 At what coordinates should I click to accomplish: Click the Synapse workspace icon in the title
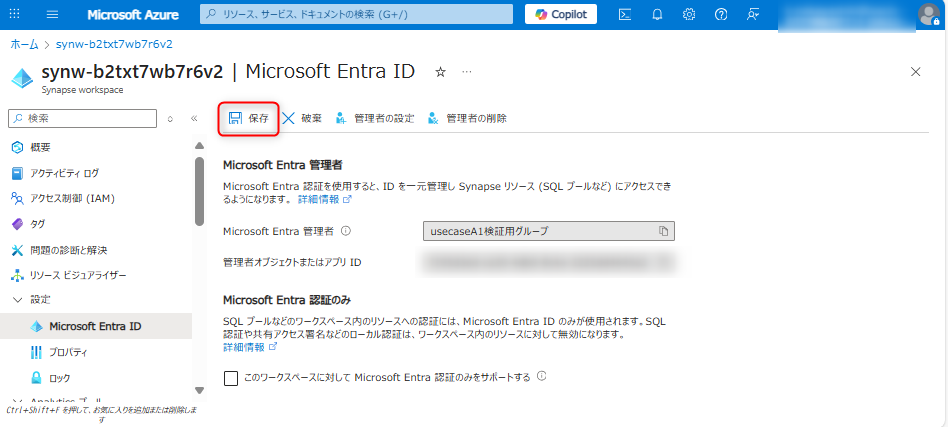[24, 79]
